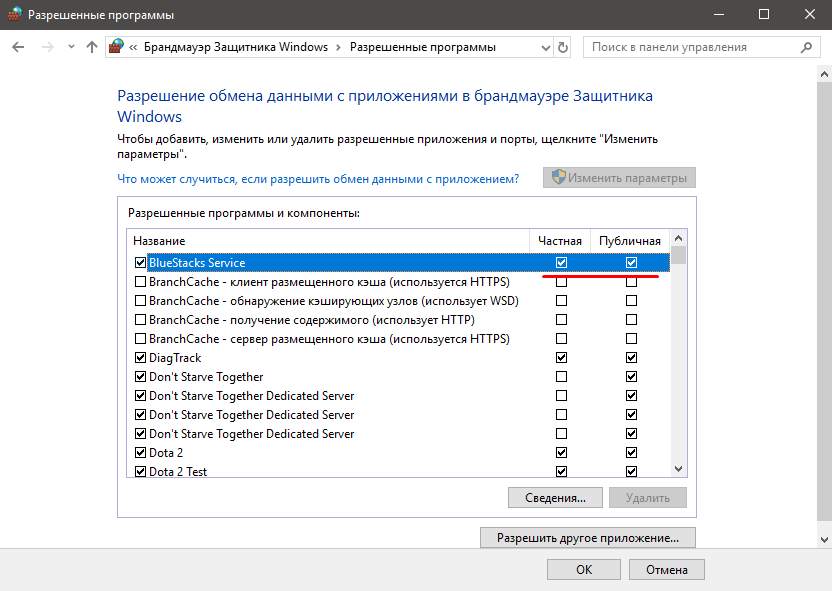Go up one level arrow

92,47
